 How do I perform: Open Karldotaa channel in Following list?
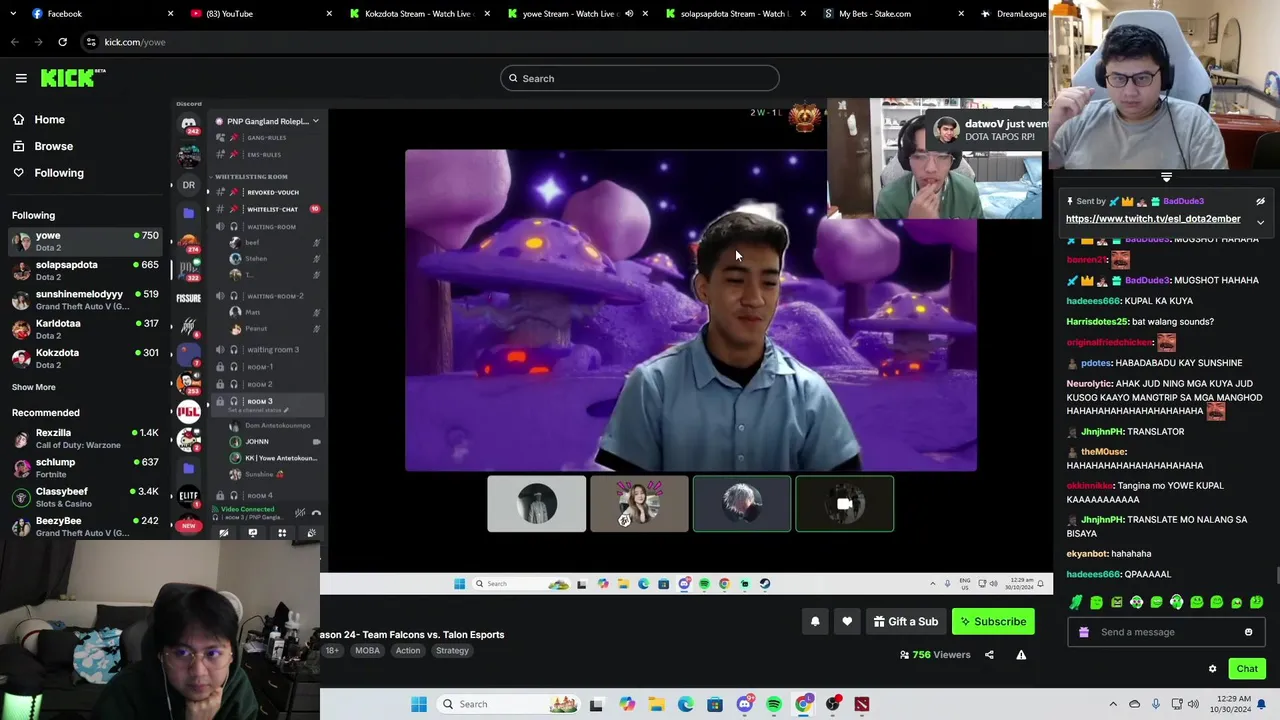pos(85,329)
